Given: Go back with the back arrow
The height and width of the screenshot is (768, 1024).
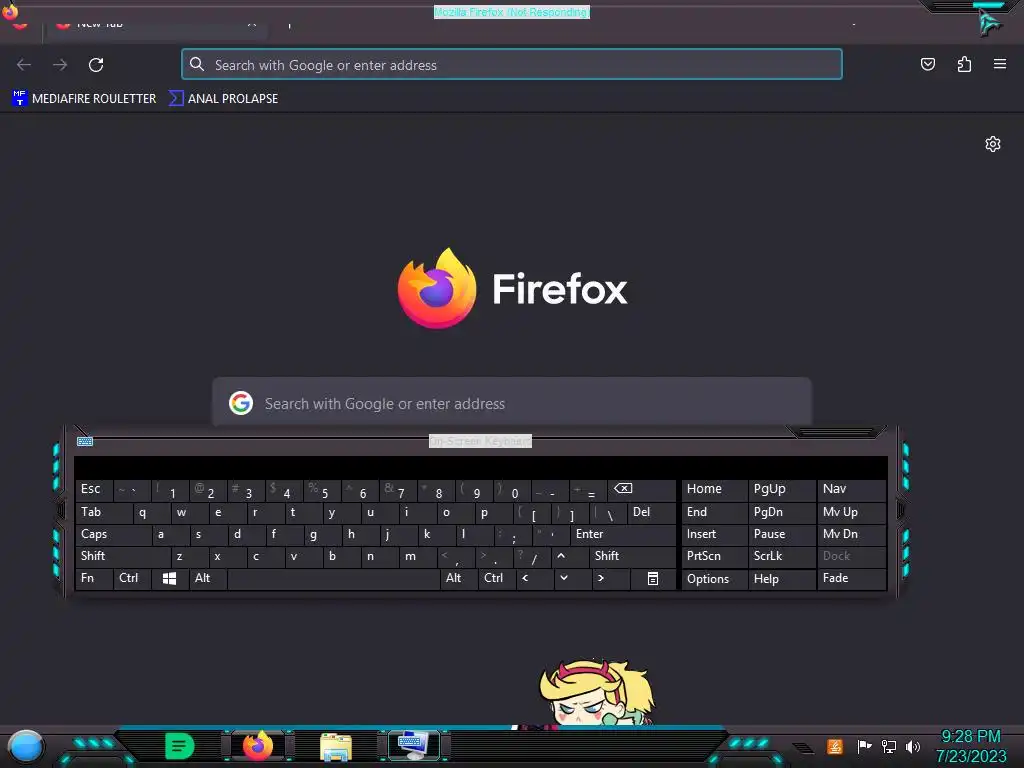Looking at the screenshot, I should pos(24,65).
